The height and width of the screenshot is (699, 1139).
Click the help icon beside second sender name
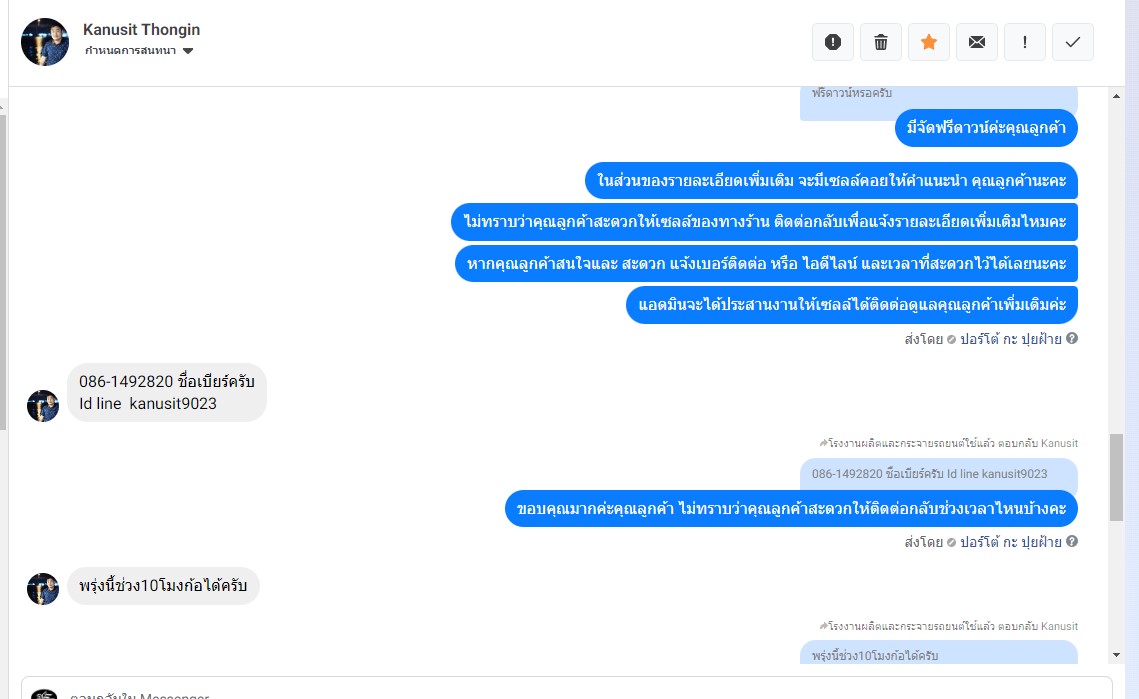(1072, 542)
